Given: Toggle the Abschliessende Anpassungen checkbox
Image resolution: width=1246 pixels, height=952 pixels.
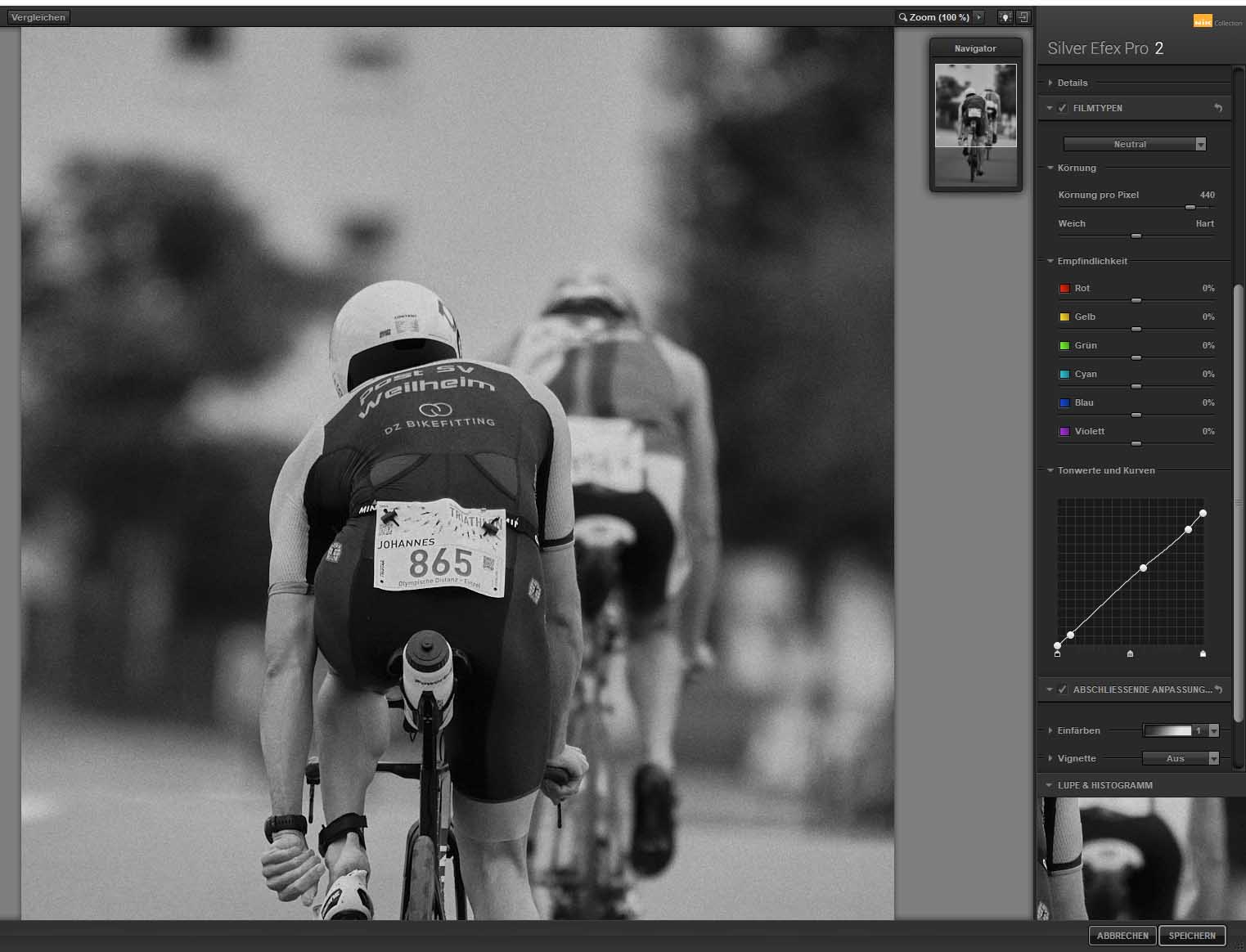Looking at the screenshot, I should point(1063,689).
